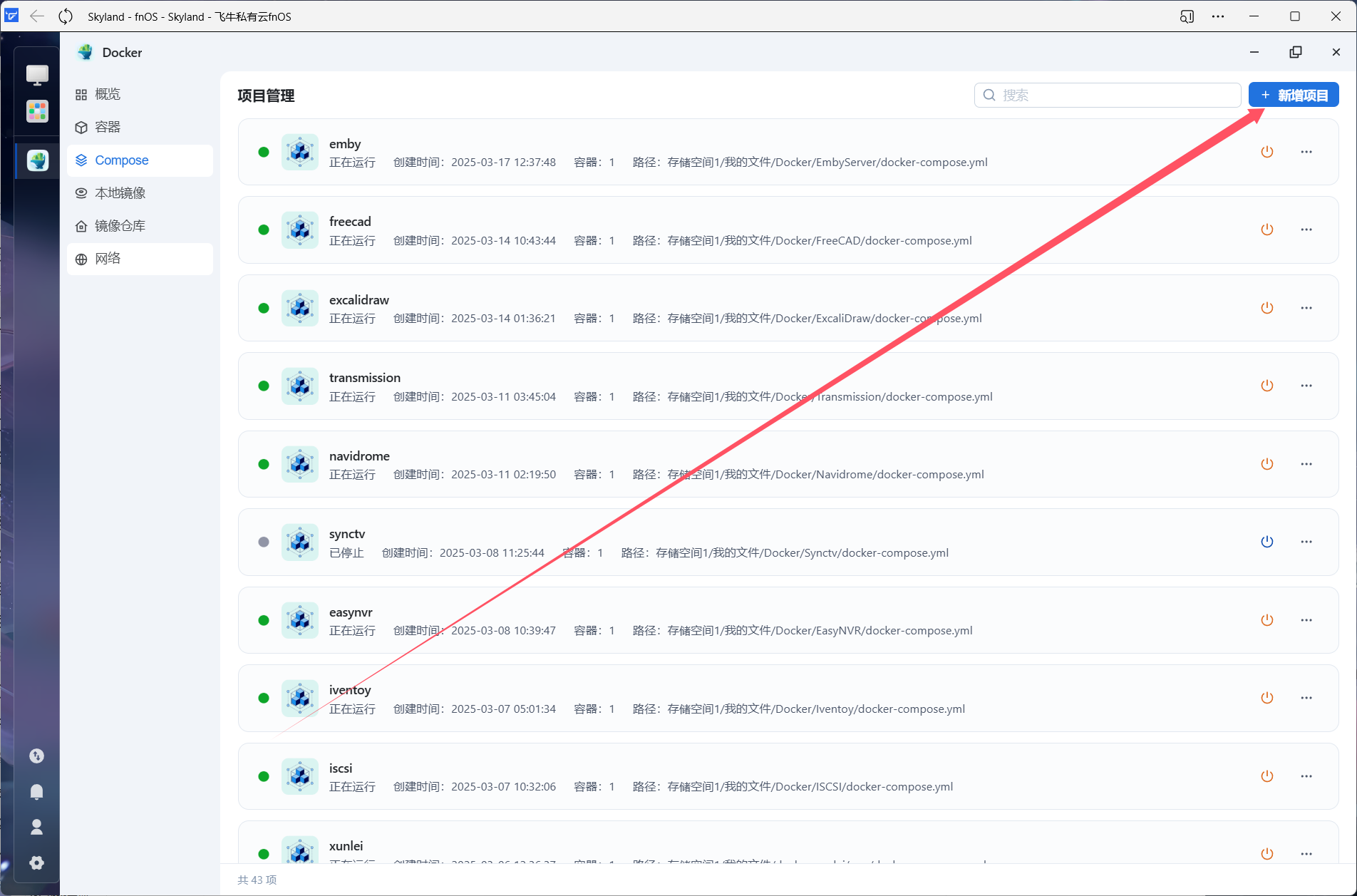Open the settings gear in dock
This screenshot has height=896, width=1357.
(37, 863)
